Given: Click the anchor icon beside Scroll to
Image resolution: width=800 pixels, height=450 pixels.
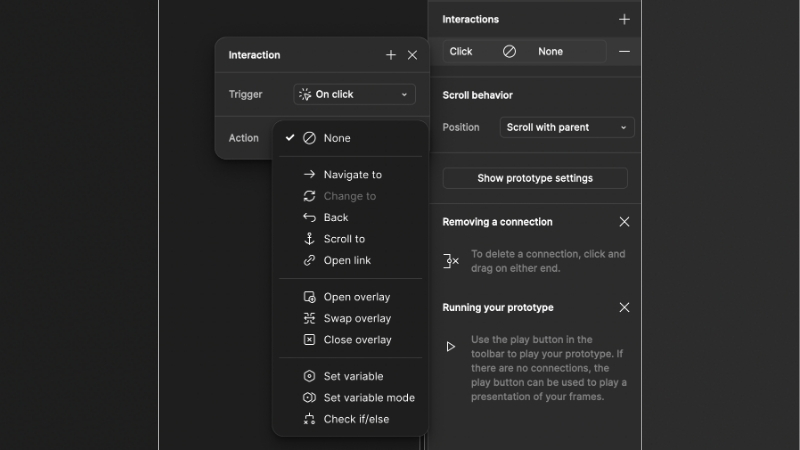Looking at the screenshot, I should (x=309, y=239).
